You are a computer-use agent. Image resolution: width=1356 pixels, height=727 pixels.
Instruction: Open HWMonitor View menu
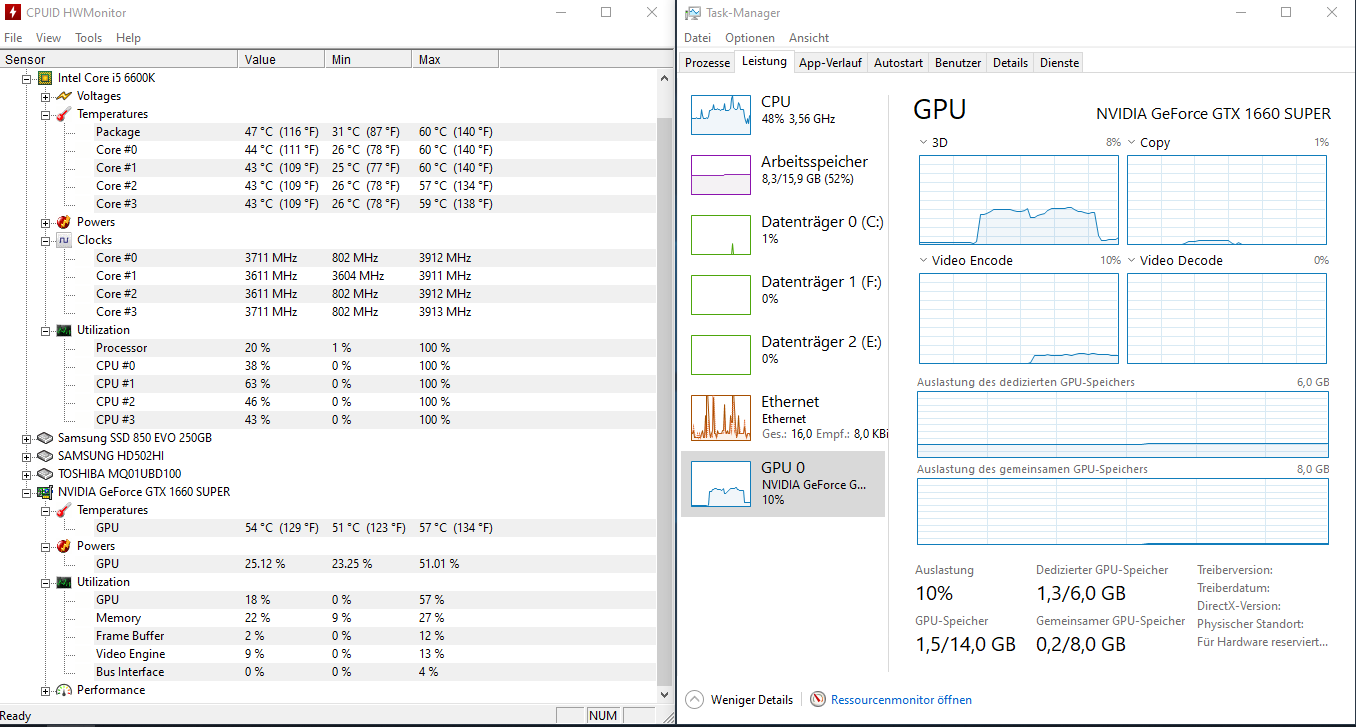pyautogui.click(x=48, y=38)
